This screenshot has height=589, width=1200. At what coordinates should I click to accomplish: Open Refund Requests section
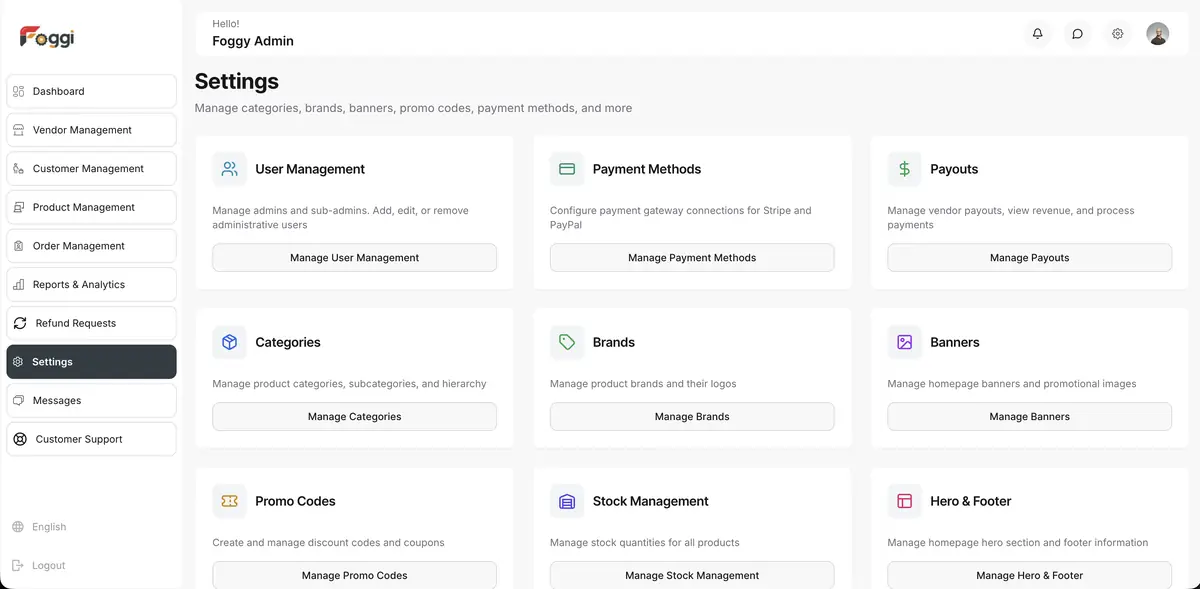(91, 323)
